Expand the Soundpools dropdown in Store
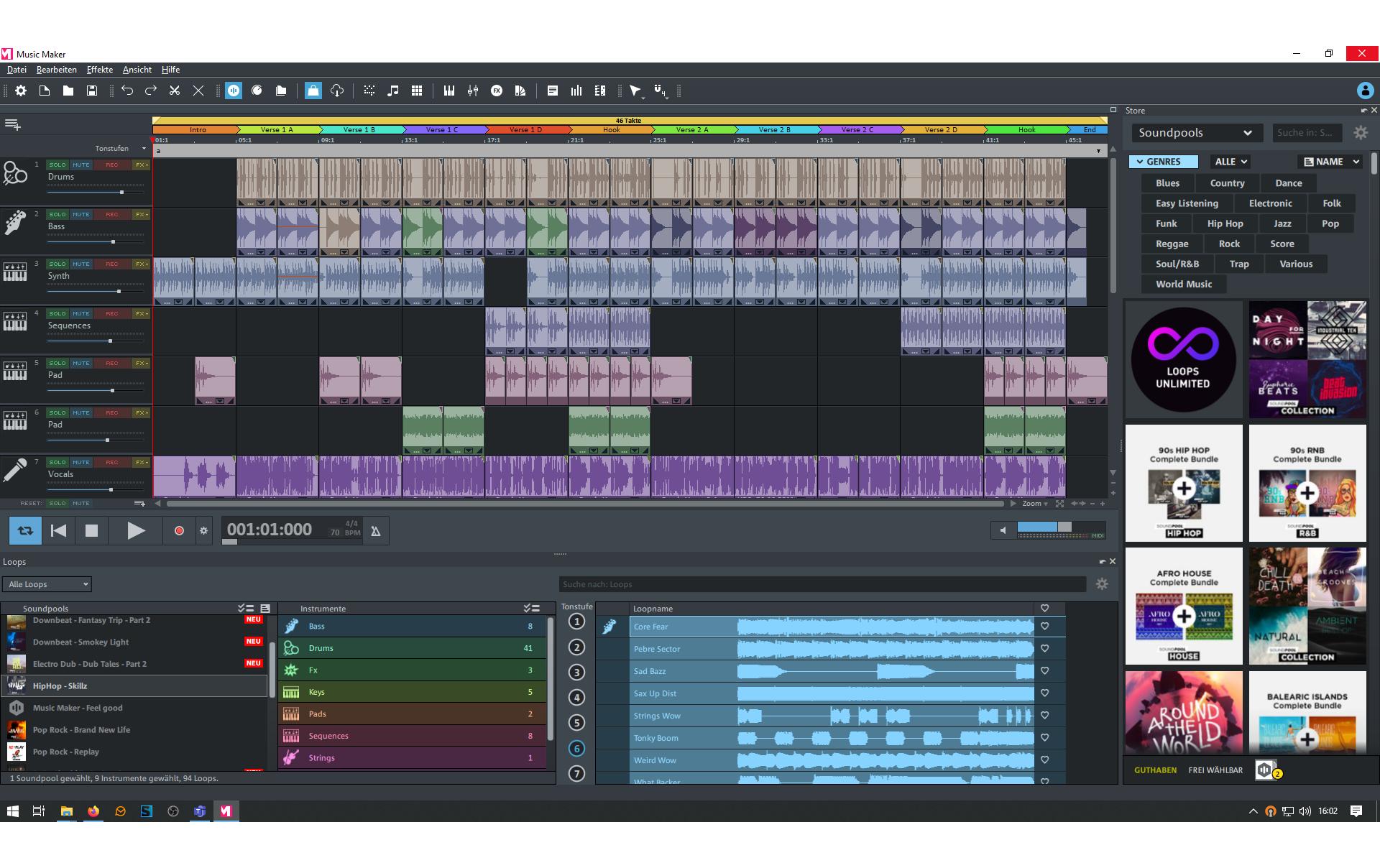Viewport: 1380px width, 868px height. click(x=1196, y=133)
